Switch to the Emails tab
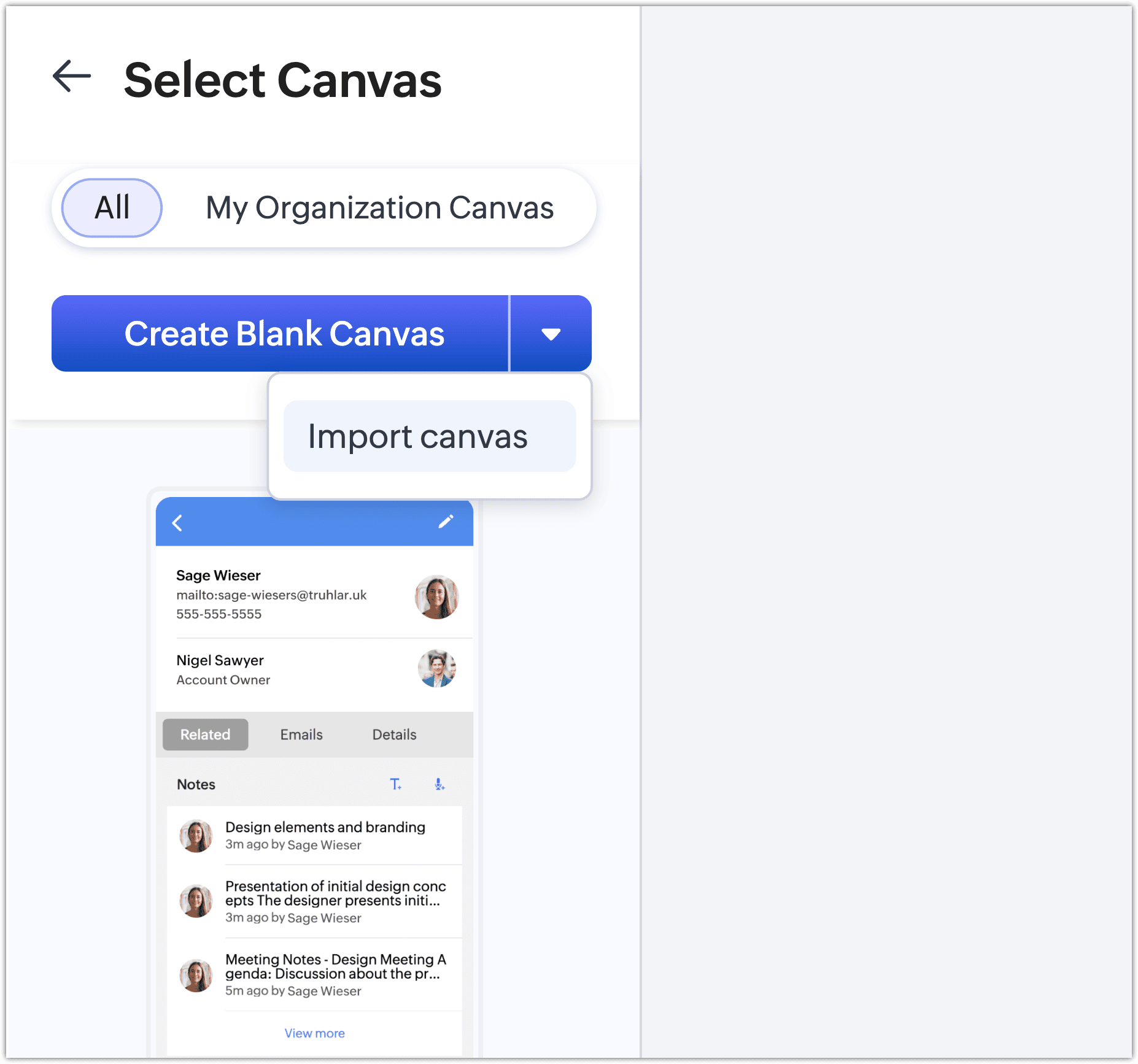The image size is (1138, 1064). [301, 734]
